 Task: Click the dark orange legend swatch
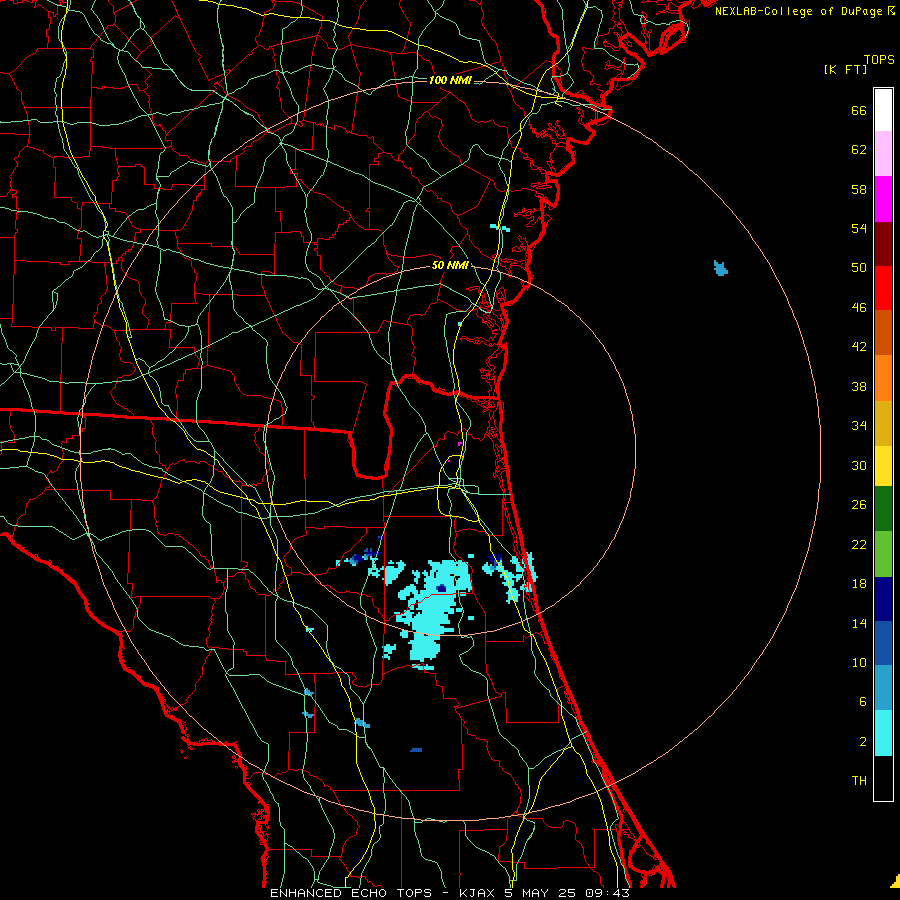pos(883,333)
